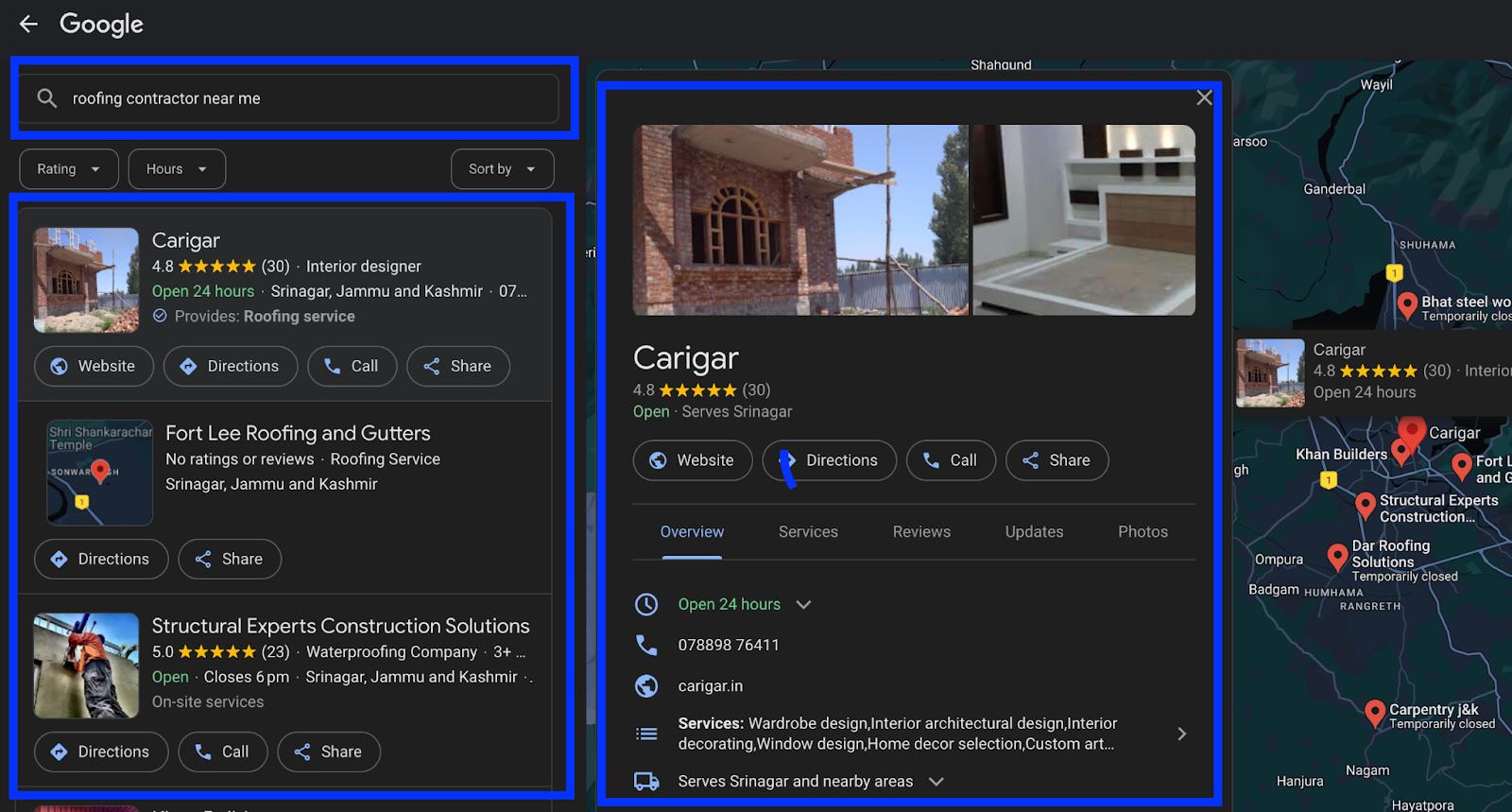Screen dimensions: 1512x812
Task: Click Share button in Carigar listing
Action: (x=458, y=367)
